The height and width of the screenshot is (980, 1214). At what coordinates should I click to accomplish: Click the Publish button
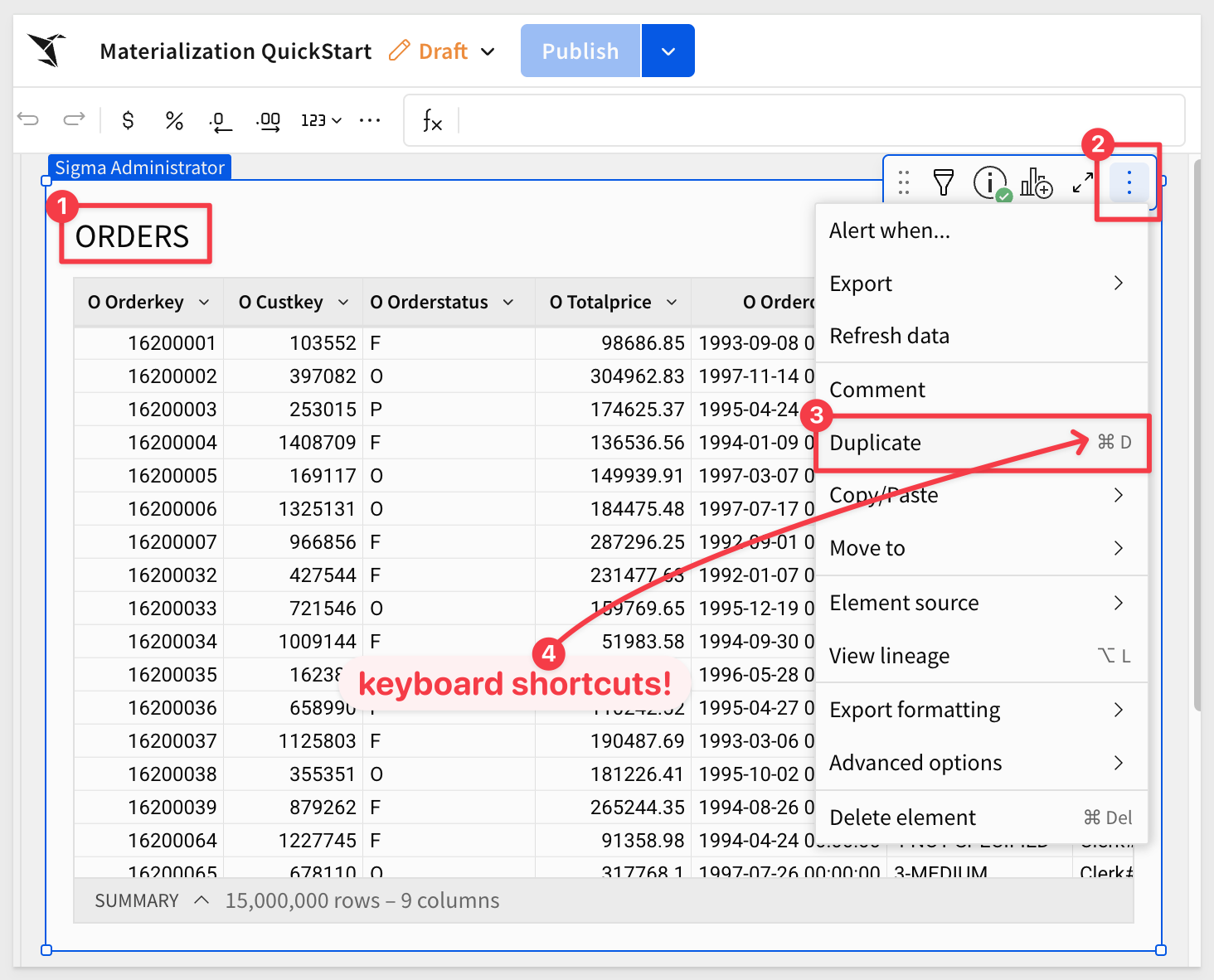(x=580, y=51)
